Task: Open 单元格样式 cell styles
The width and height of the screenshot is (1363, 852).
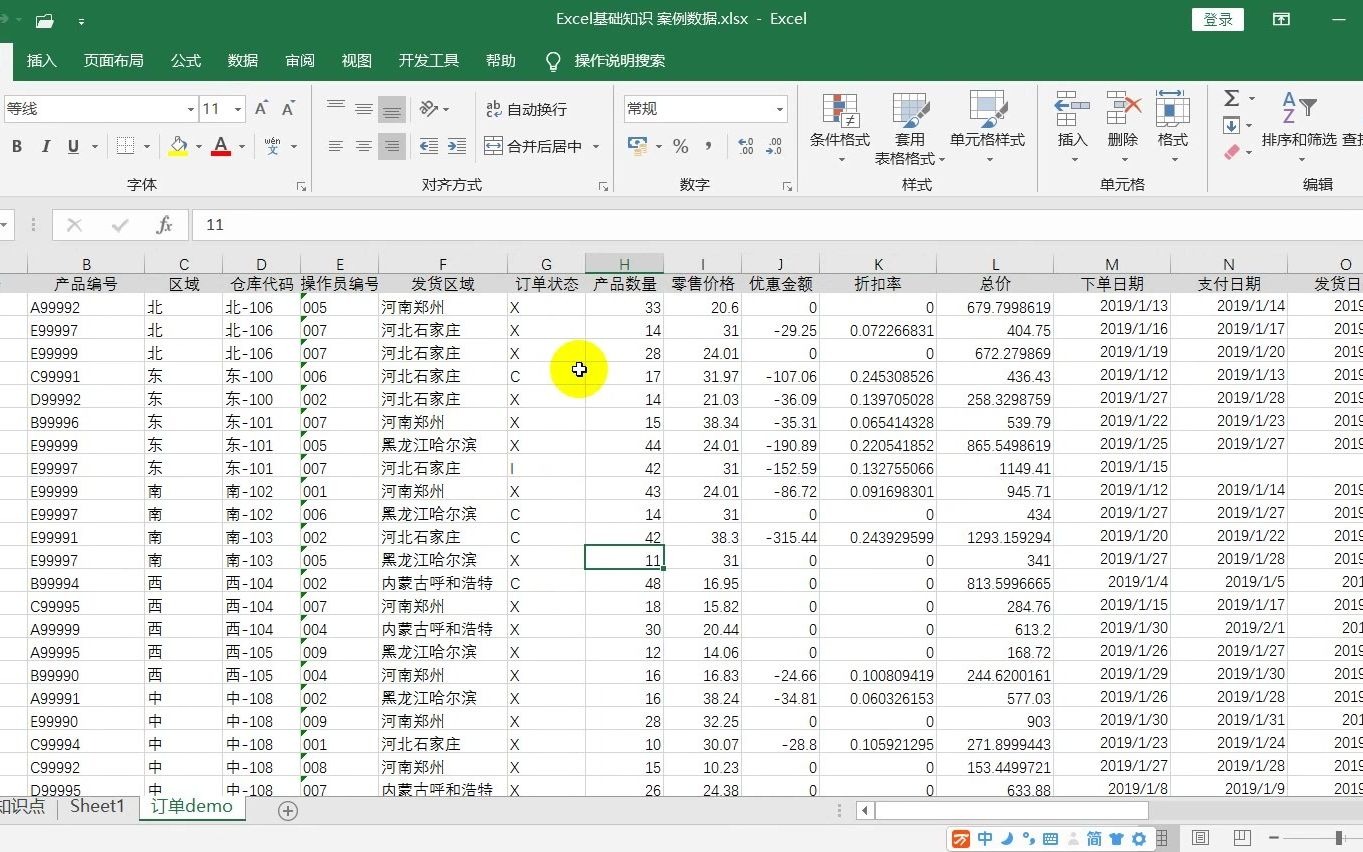Action: click(987, 129)
